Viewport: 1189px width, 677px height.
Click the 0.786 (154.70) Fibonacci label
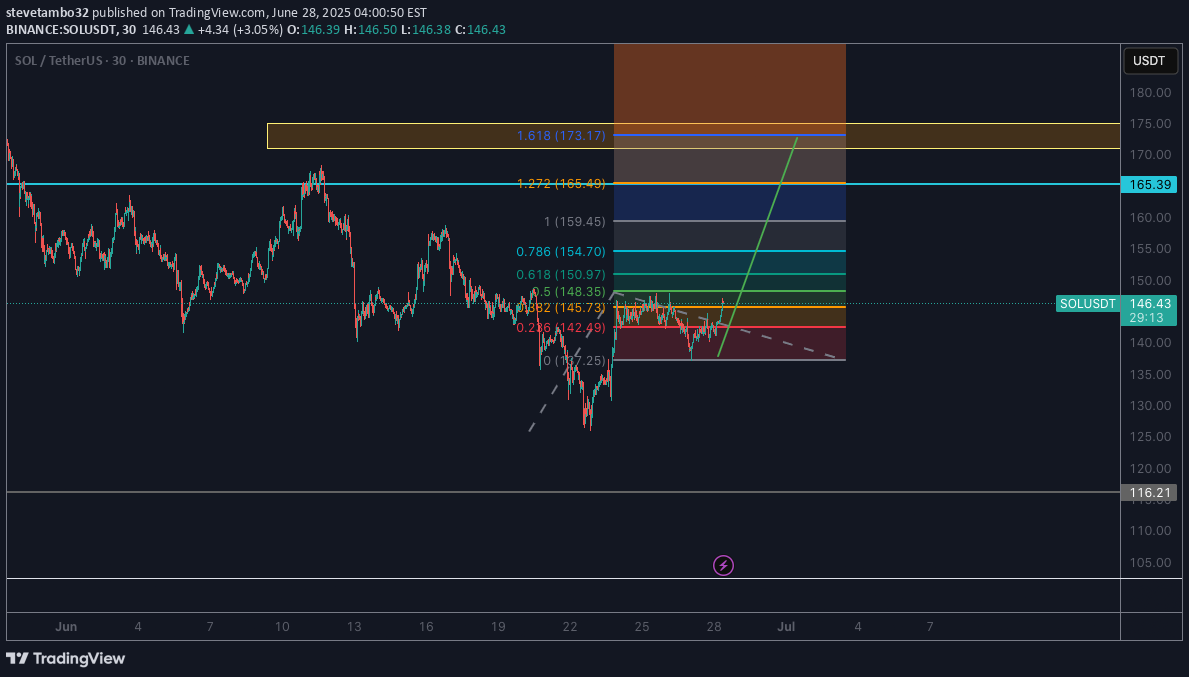click(x=561, y=252)
